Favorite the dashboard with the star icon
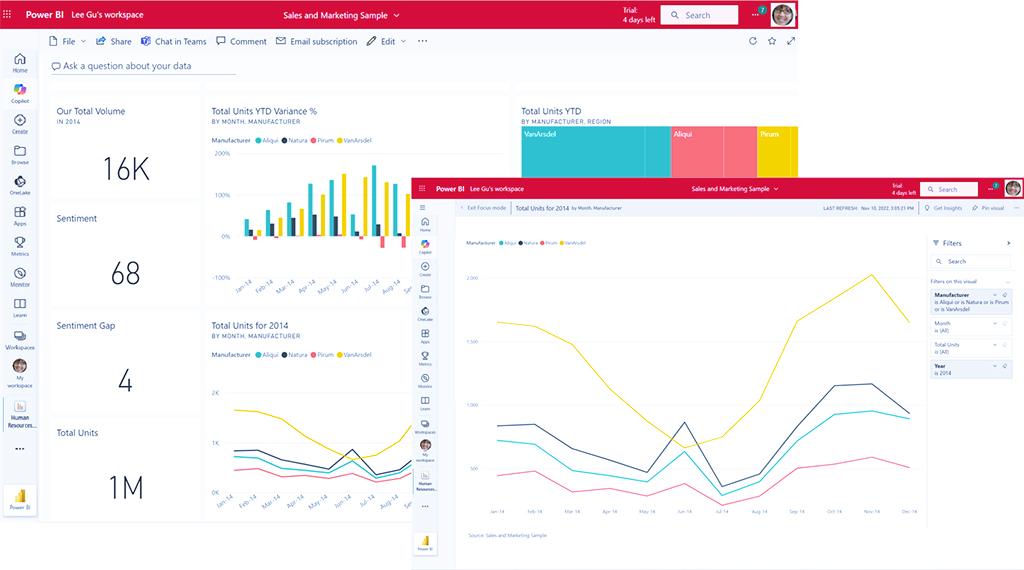Screen dimensions: 1024x570 772,41
